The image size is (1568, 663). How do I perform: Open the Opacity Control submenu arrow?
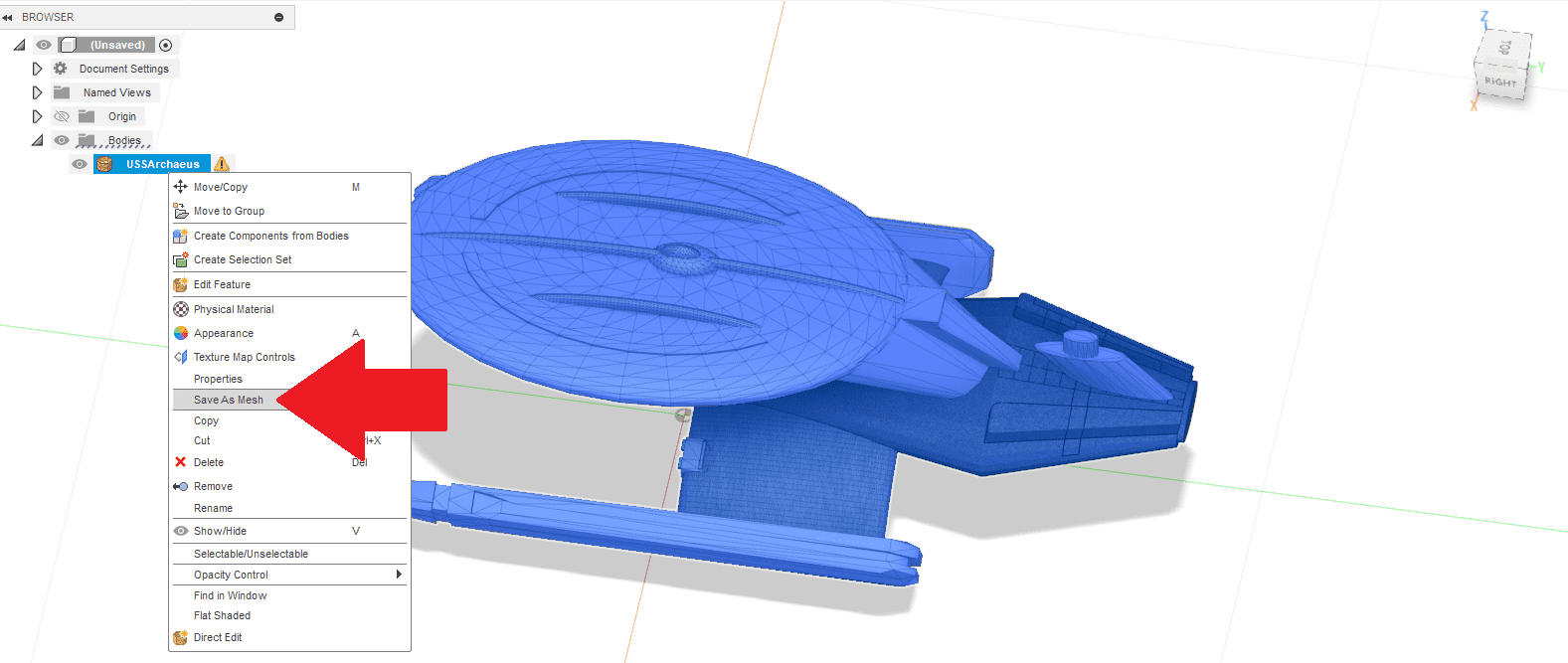coord(399,575)
